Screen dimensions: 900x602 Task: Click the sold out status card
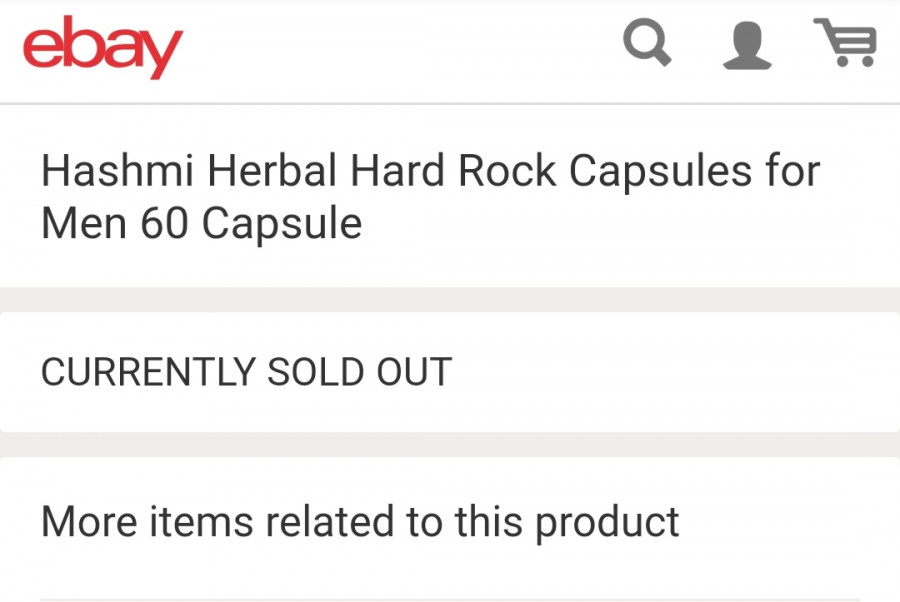(450, 372)
